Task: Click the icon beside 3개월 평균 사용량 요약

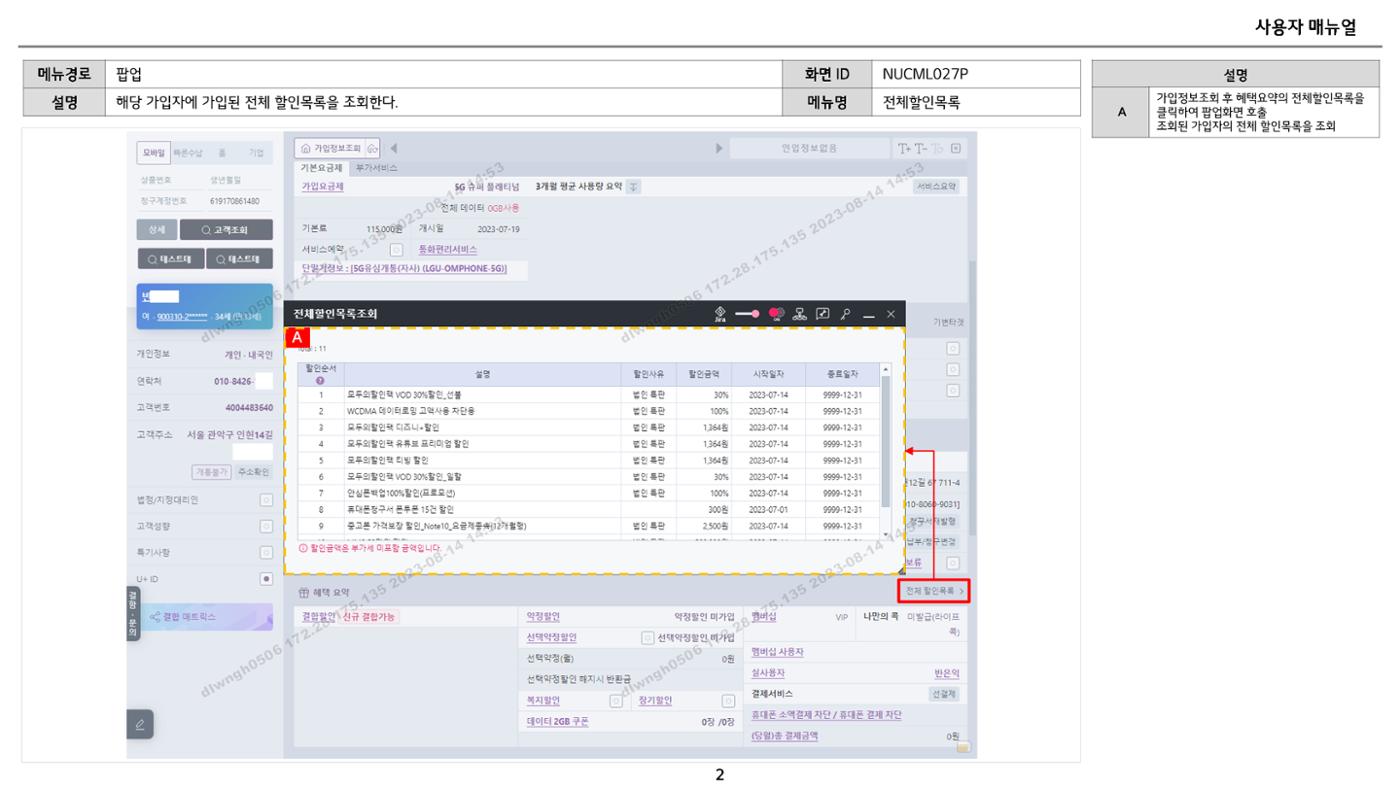Action: pyautogui.click(x=634, y=187)
